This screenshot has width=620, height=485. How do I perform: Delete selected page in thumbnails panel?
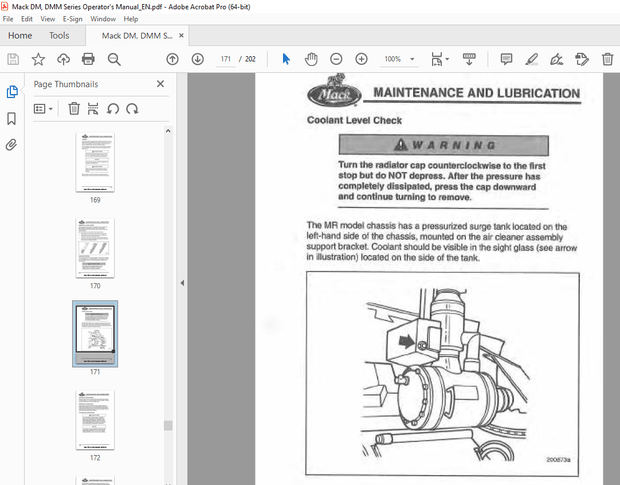(x=74, y=109)
